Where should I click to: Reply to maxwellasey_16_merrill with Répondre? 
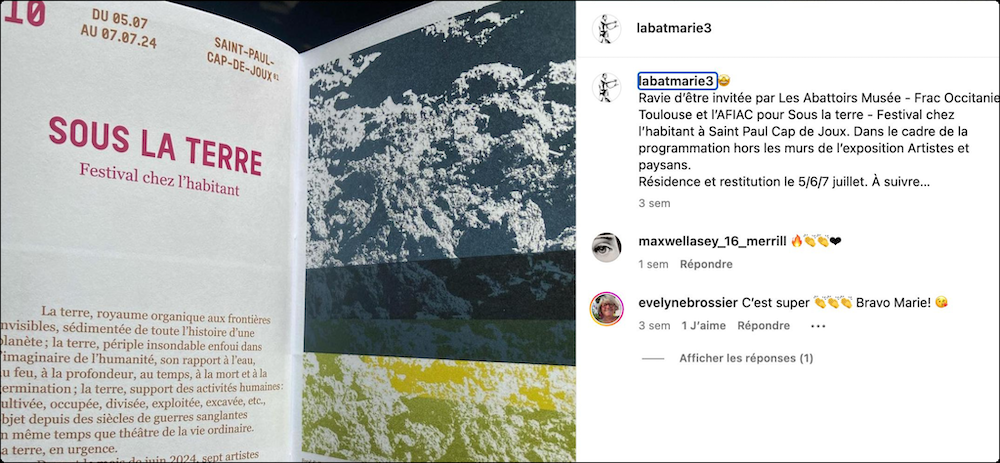click(706, 264)
